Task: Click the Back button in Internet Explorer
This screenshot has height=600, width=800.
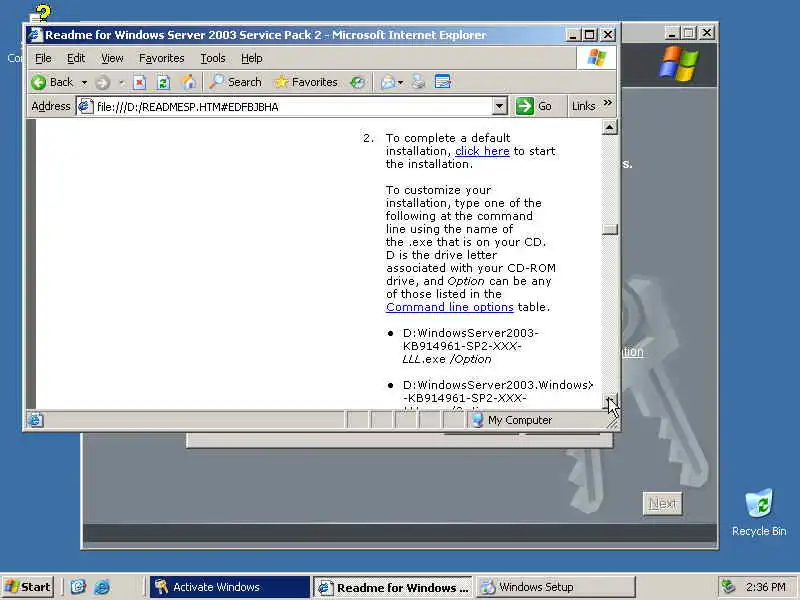Action: [52, 82]
